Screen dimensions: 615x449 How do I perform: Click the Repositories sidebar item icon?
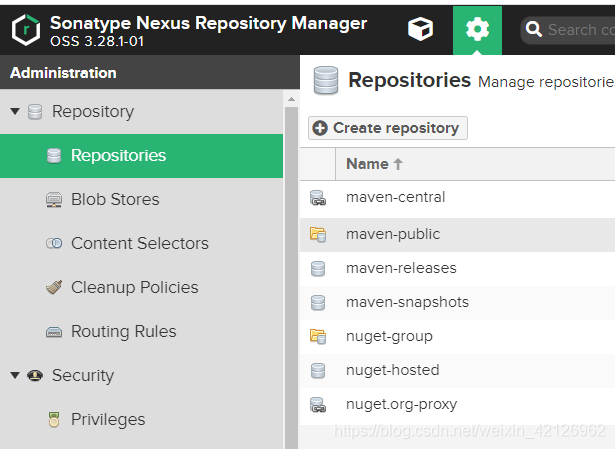pos(54,156)
